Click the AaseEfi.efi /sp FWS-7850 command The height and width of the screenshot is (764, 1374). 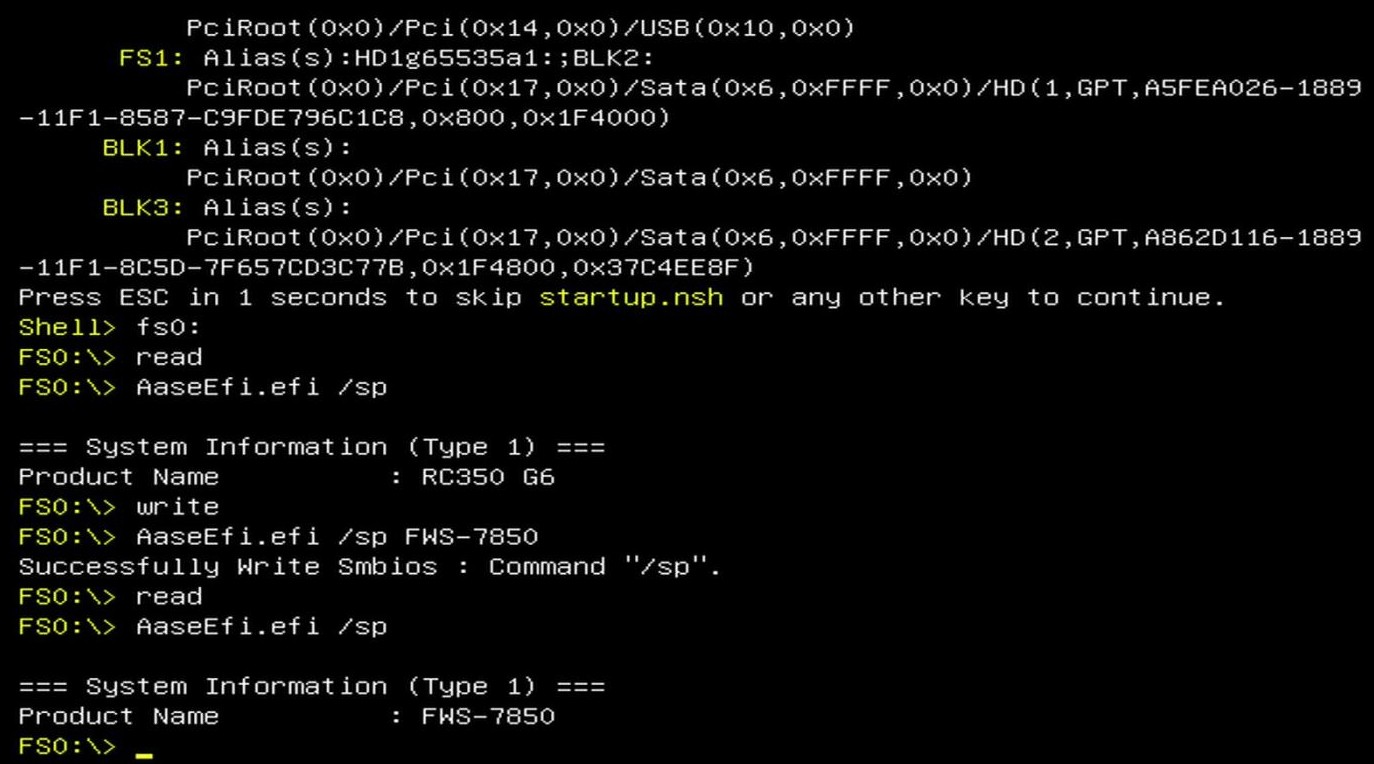(337, 536)
